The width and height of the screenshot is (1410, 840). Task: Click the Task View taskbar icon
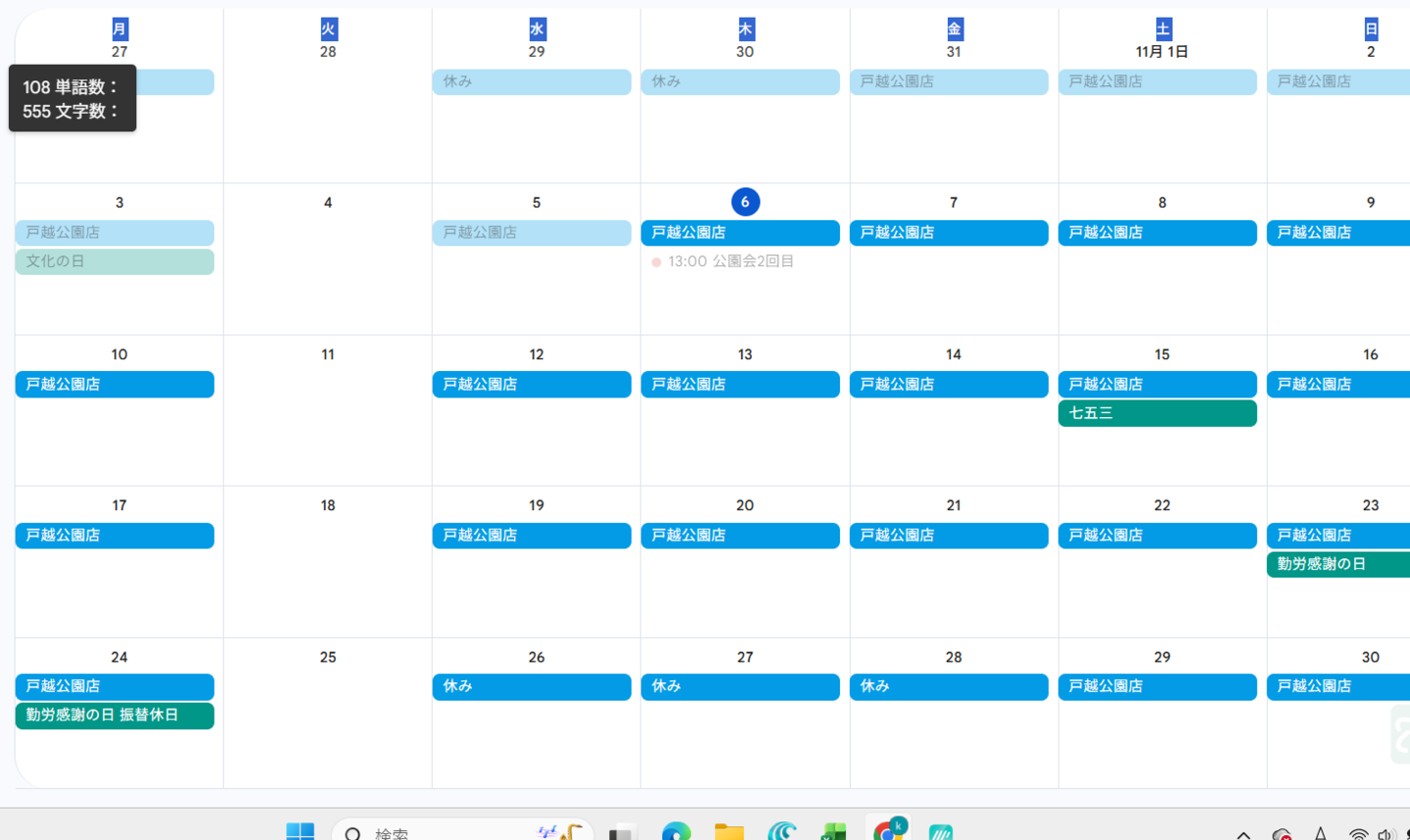(620, 832)
